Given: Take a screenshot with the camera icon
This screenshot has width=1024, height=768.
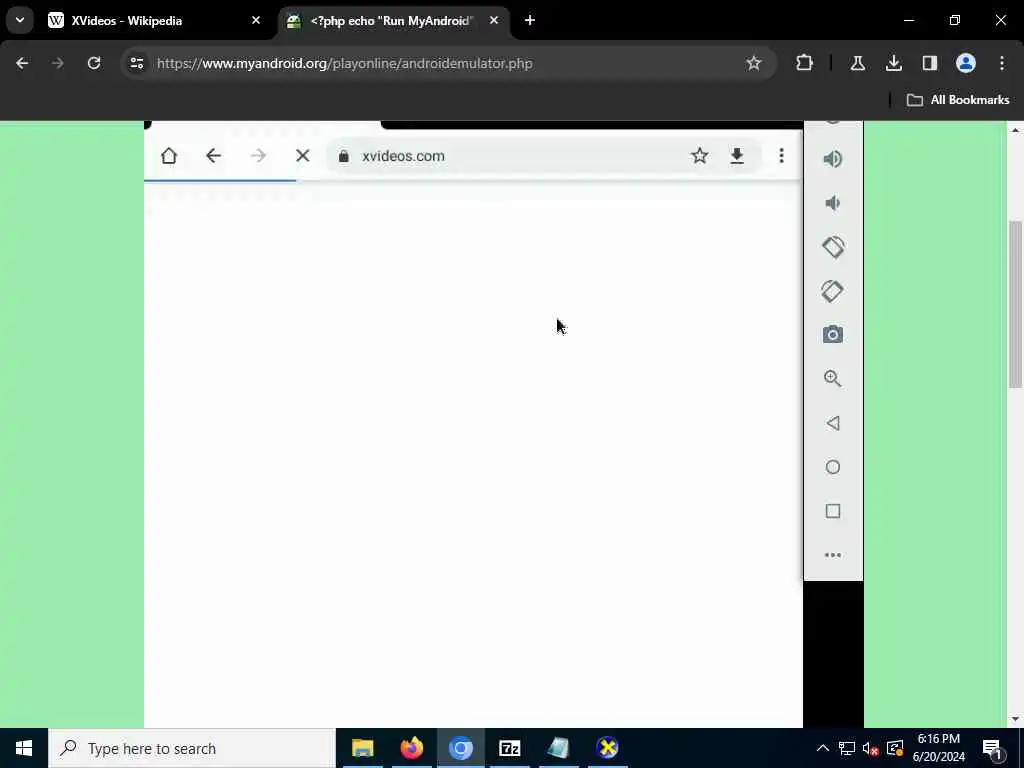Looking at the screenshot, I should coord(833,334).
